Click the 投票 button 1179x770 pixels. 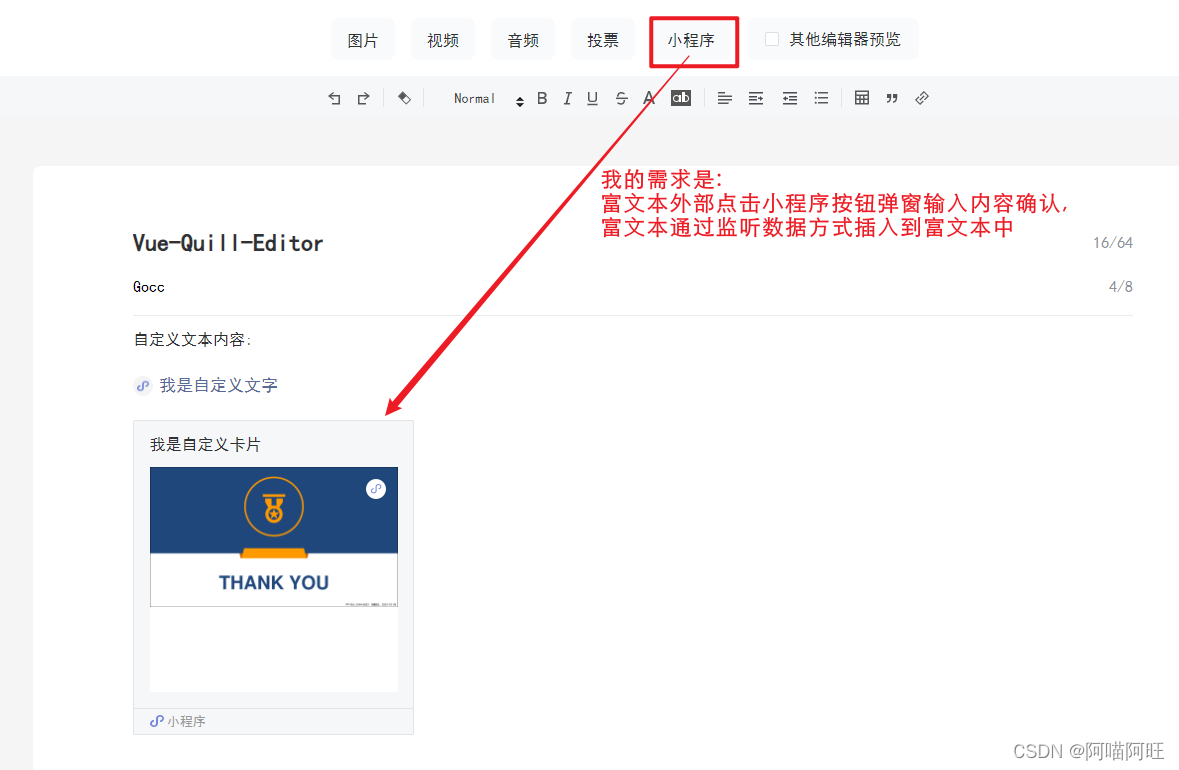click(x=603, y=40)
